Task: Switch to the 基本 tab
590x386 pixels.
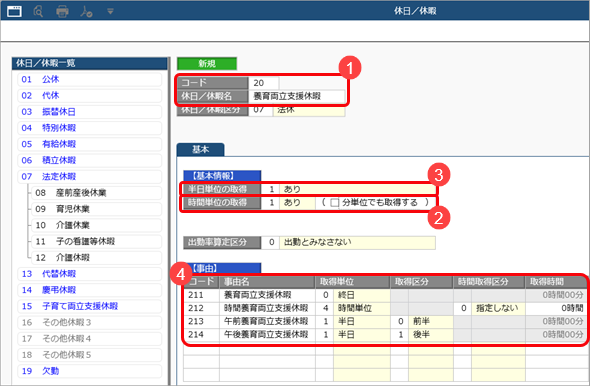Action: [201, 149]
